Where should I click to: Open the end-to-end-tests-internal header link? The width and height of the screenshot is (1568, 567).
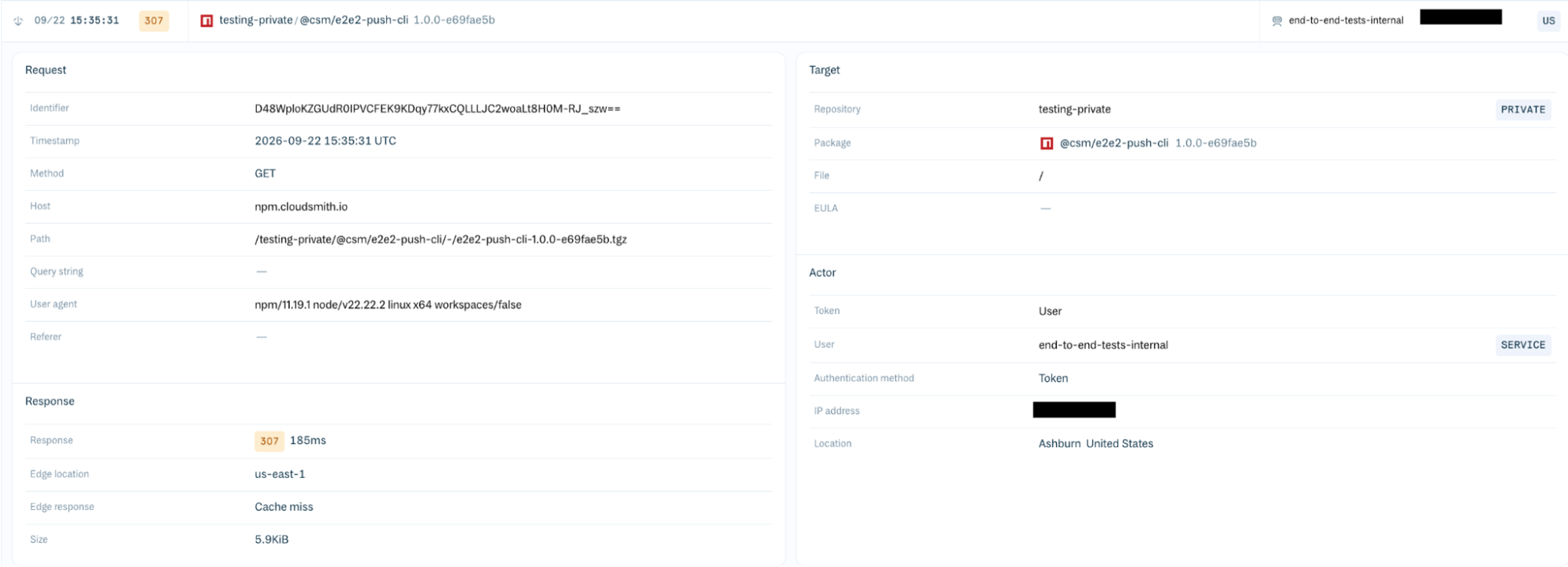tap(1346, 20)
